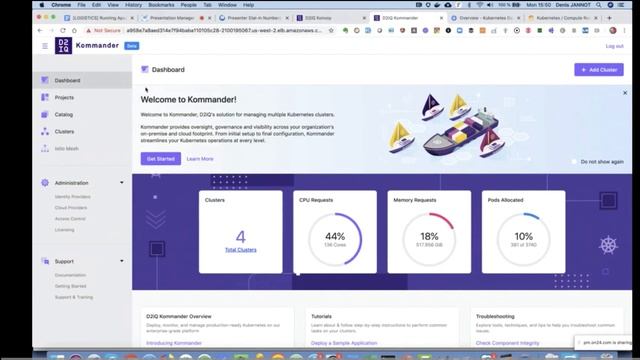Switch to the Overview Kubernetes tab
The width and height of the screenshot is (640, 360).
click(486, 18)
